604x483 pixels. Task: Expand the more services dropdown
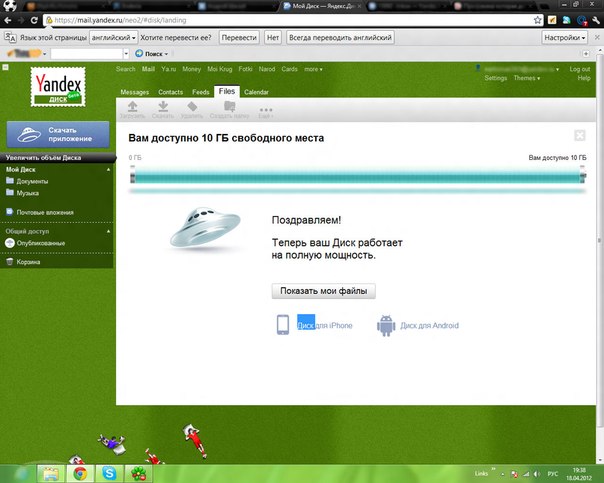(x=313, y=69)
